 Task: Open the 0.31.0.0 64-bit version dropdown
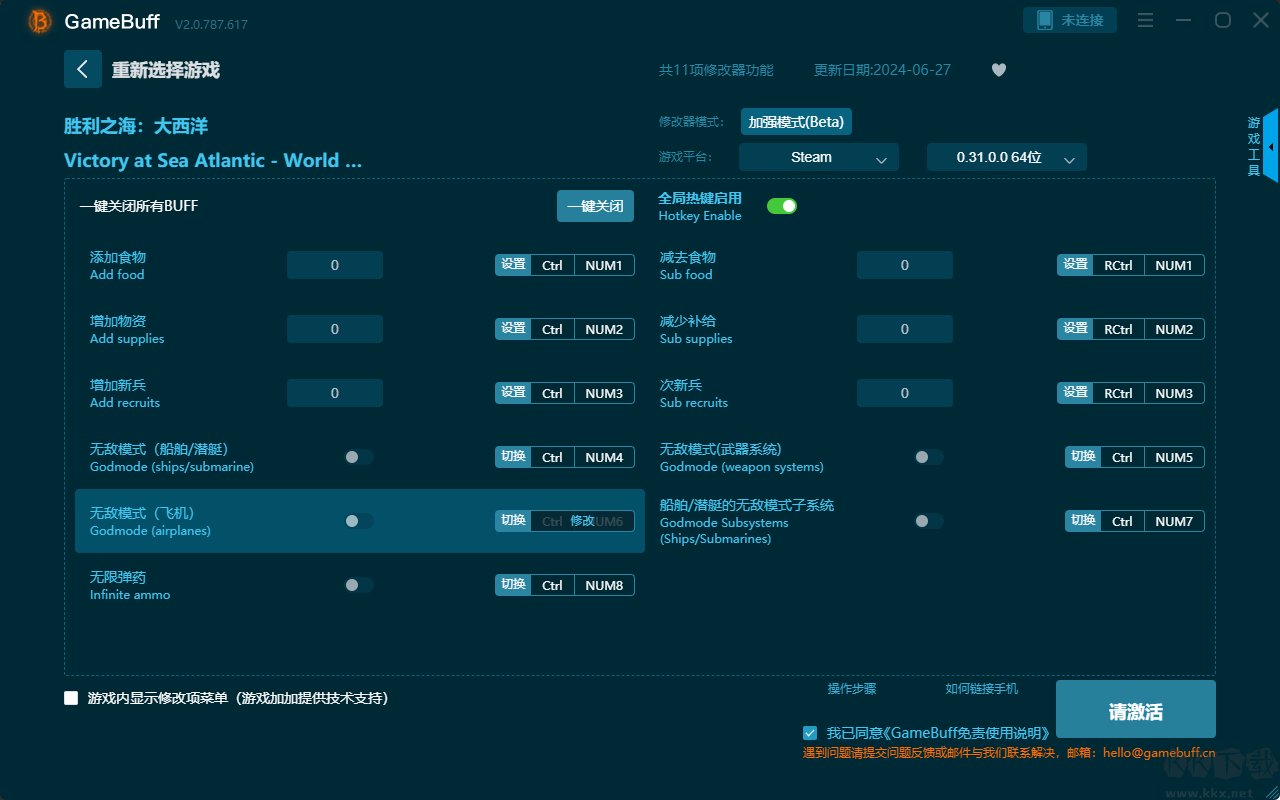click(1006, 157)
